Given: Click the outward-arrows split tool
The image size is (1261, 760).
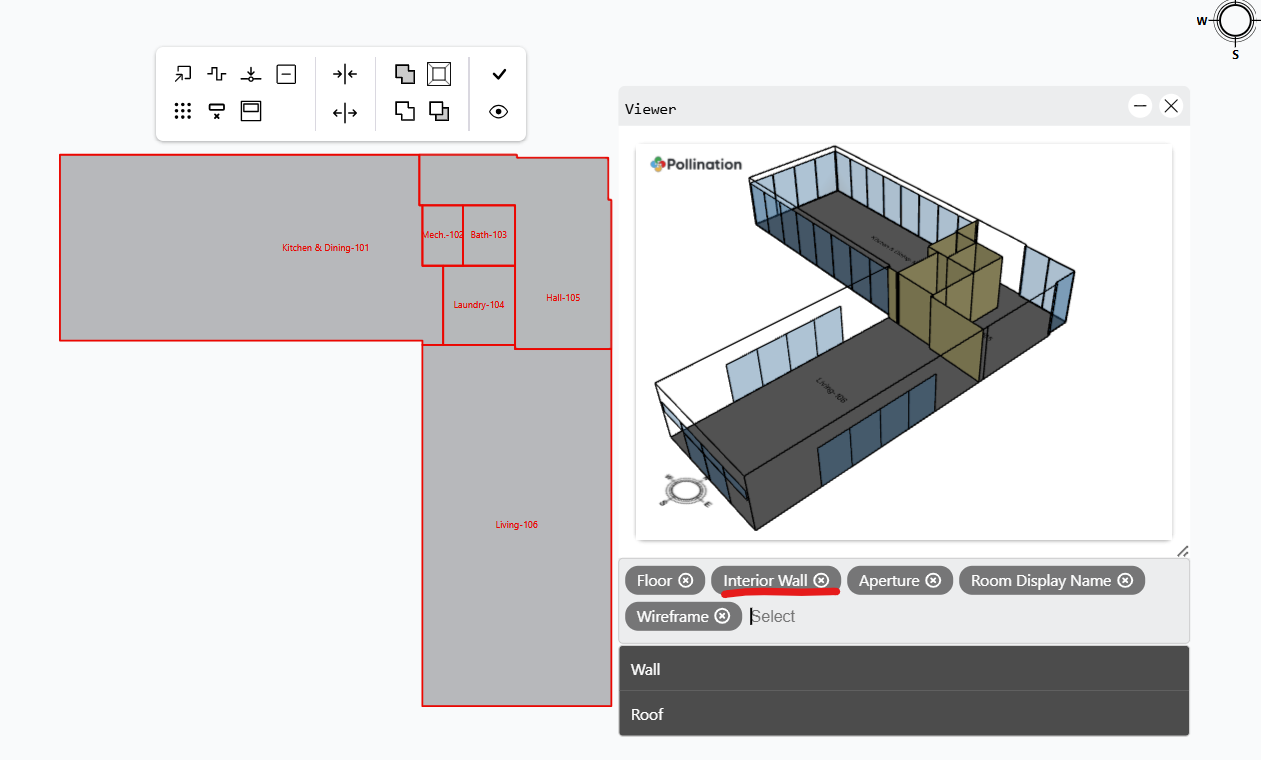Looking at the screenshot, I should 344,111.
